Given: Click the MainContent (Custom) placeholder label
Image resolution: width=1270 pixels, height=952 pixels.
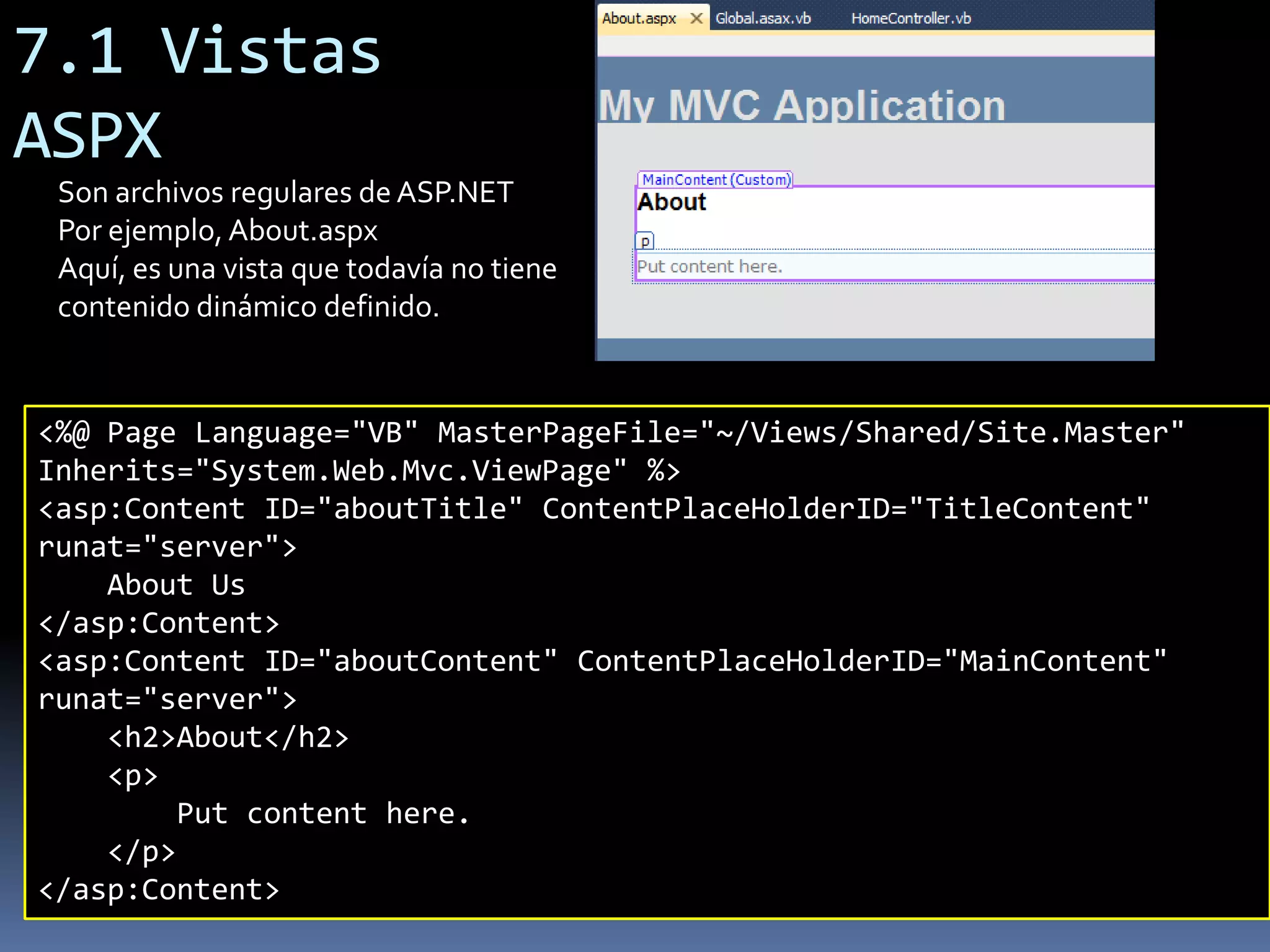Looking at the screenshot, I should tap(716, 180).
